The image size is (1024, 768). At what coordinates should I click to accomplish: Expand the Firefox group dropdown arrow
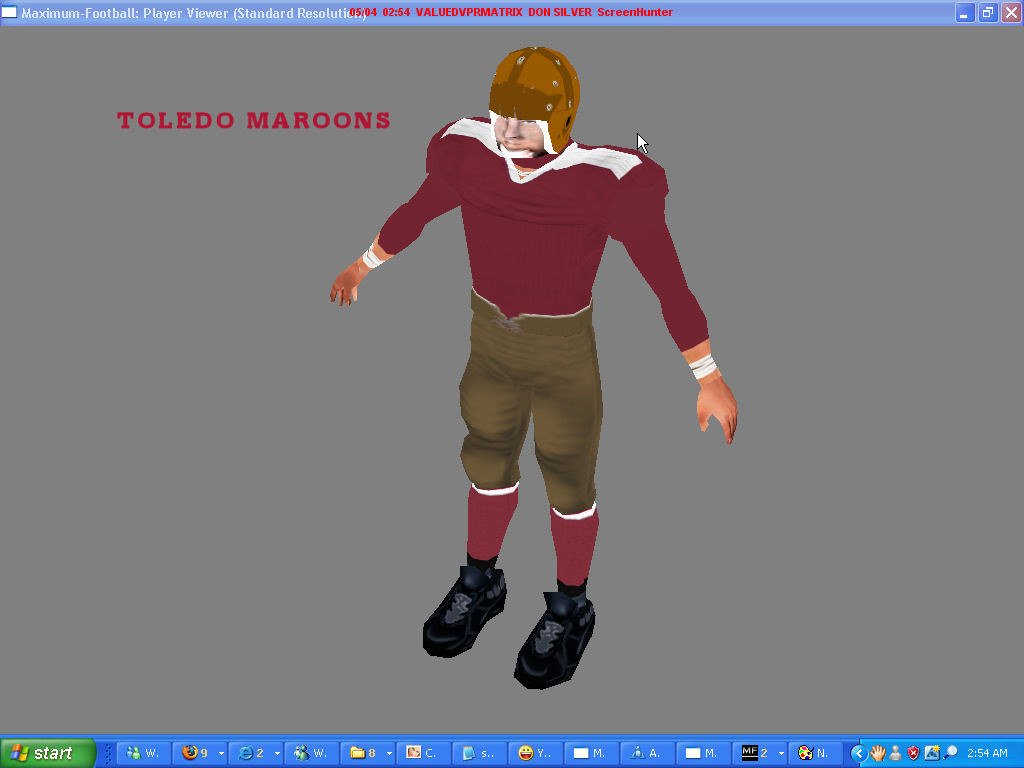click(x=221, y=753)
